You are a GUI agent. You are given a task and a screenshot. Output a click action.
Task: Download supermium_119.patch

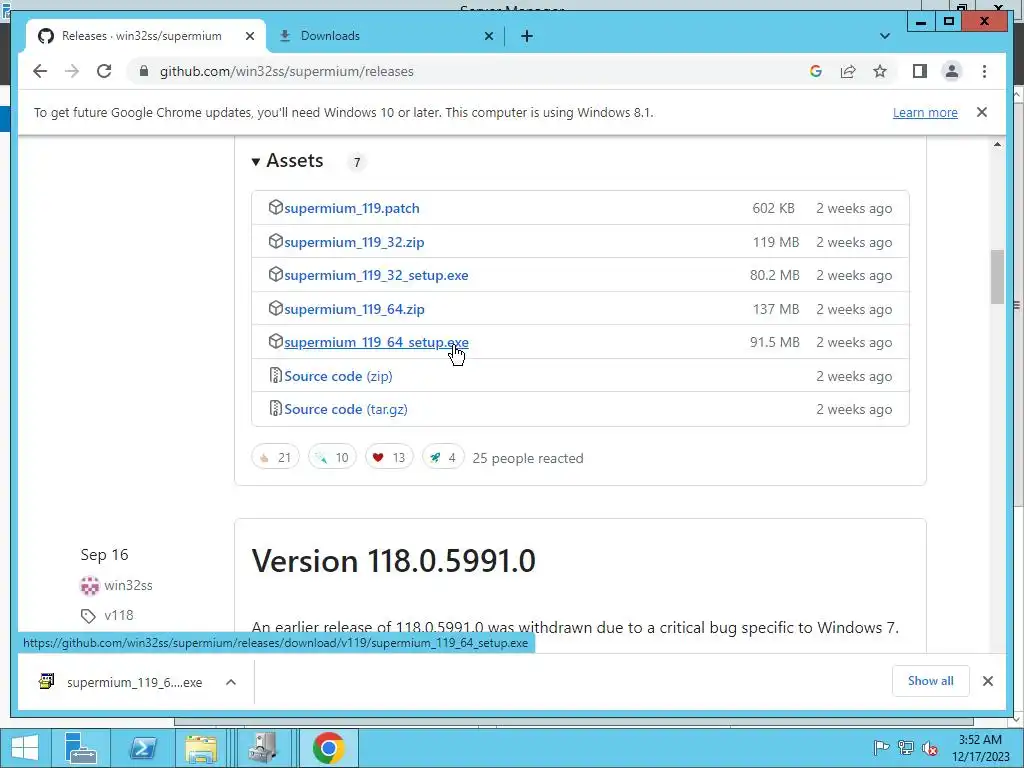point(351,208)
